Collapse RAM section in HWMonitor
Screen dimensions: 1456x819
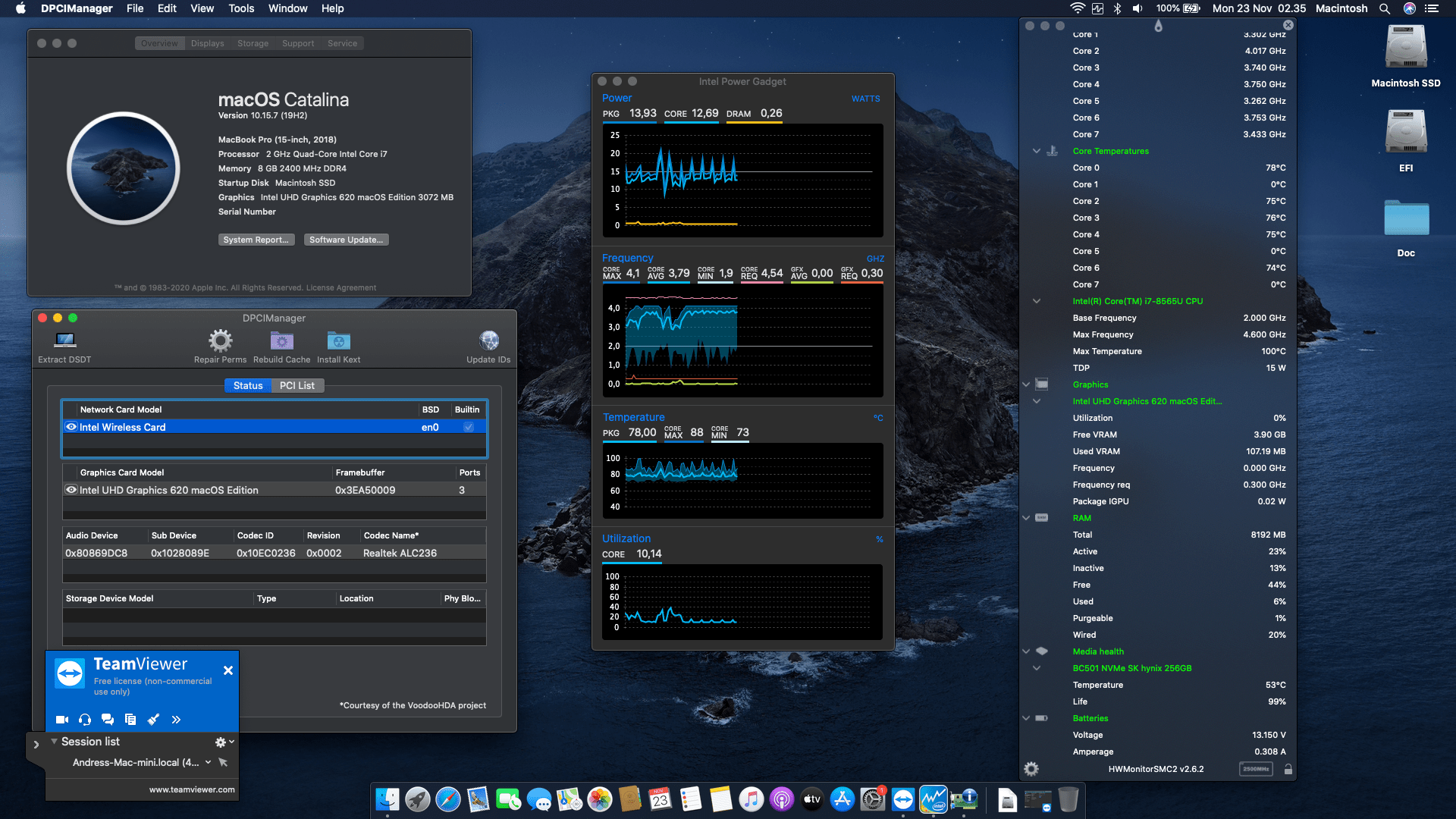[1026, 518]
